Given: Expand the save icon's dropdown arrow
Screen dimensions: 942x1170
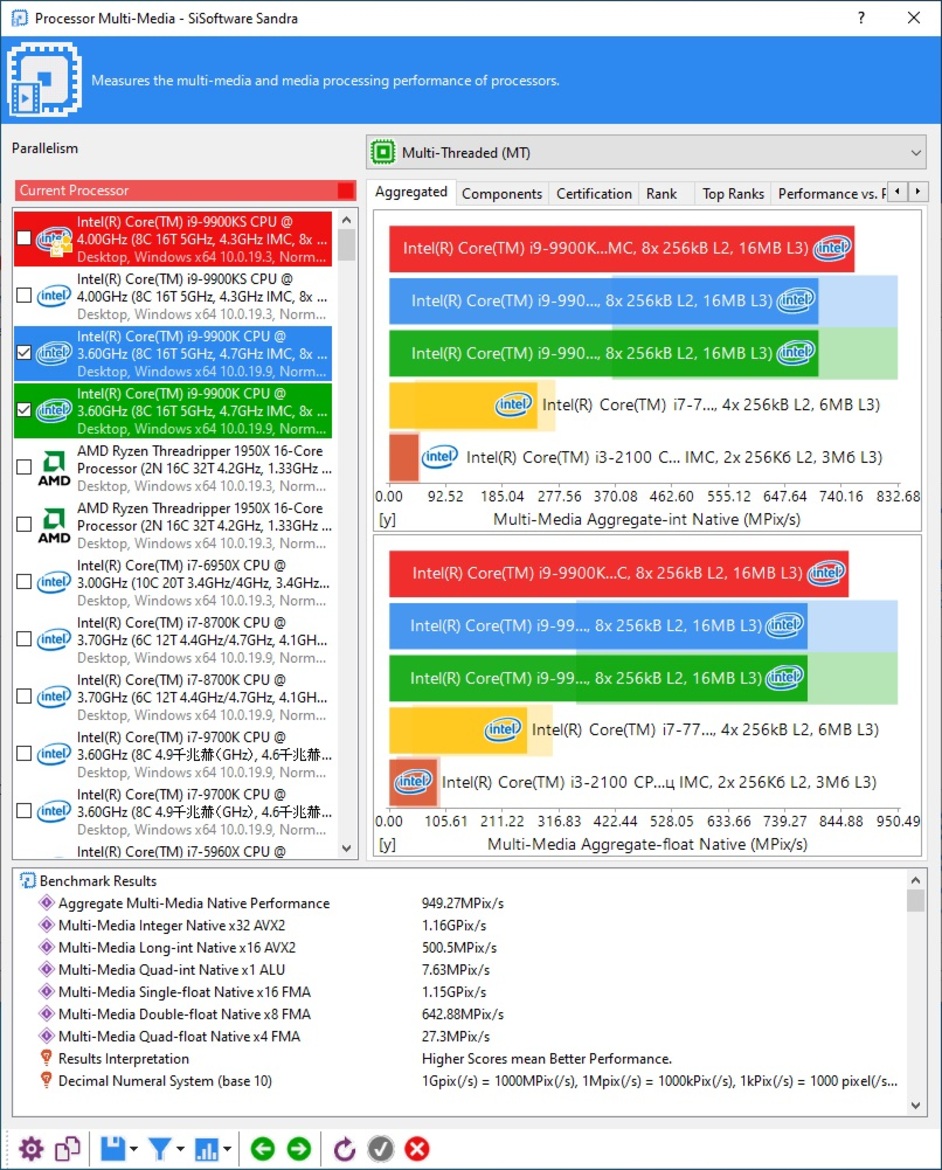Looking at the screenshot, I should (134, 1149).
